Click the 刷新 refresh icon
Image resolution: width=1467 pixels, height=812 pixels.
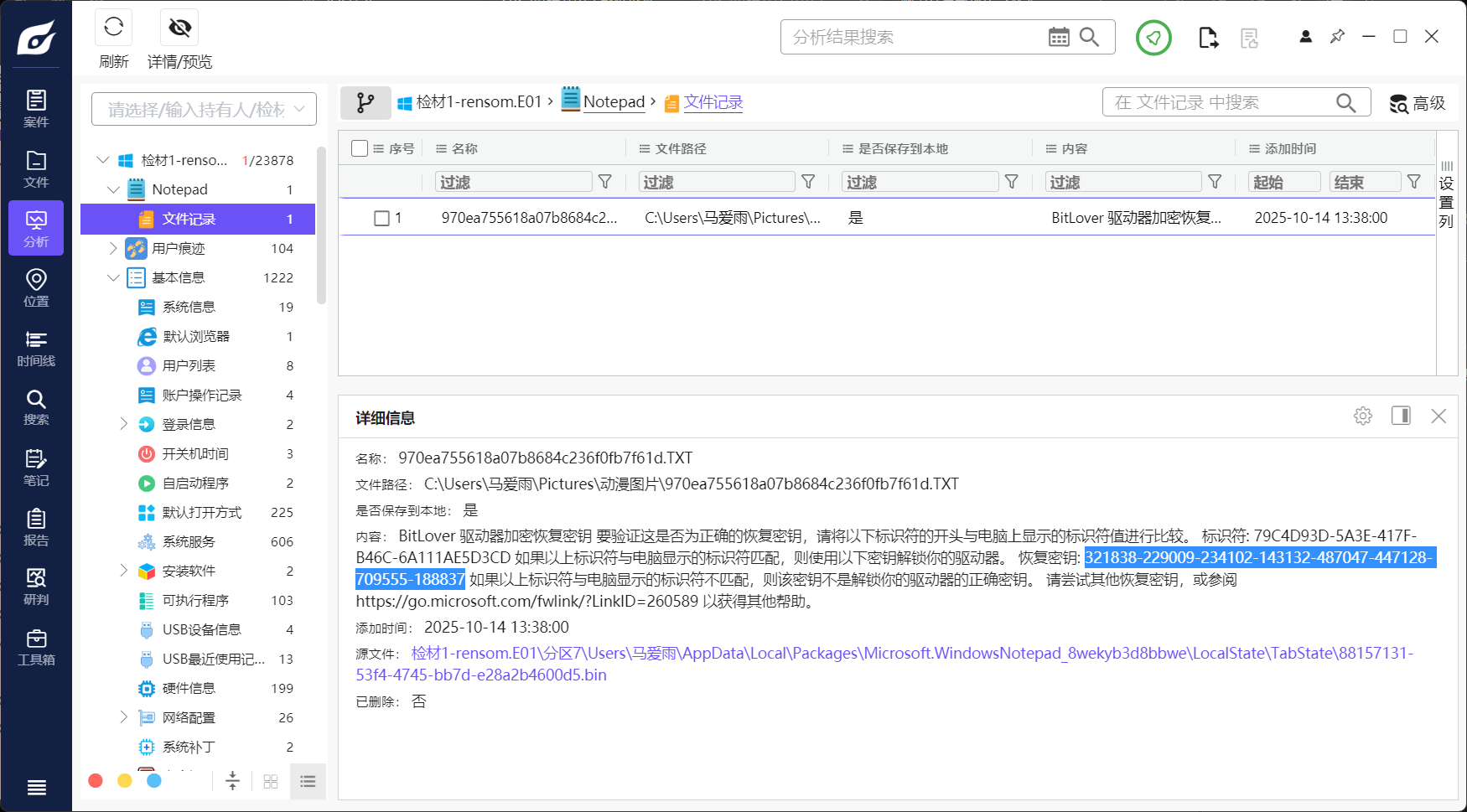113,27
